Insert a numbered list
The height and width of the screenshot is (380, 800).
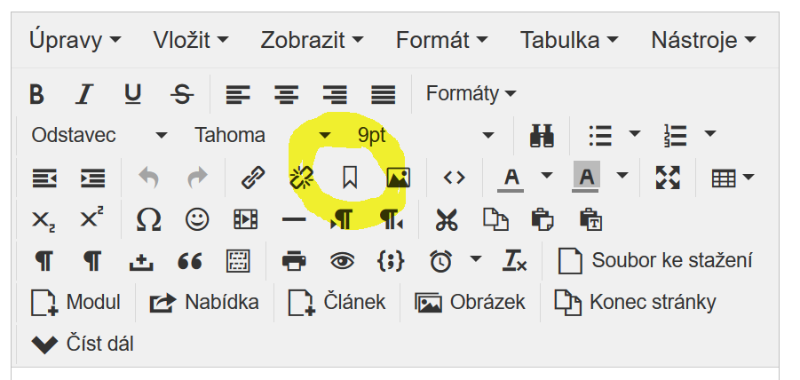tap(676, 136)
